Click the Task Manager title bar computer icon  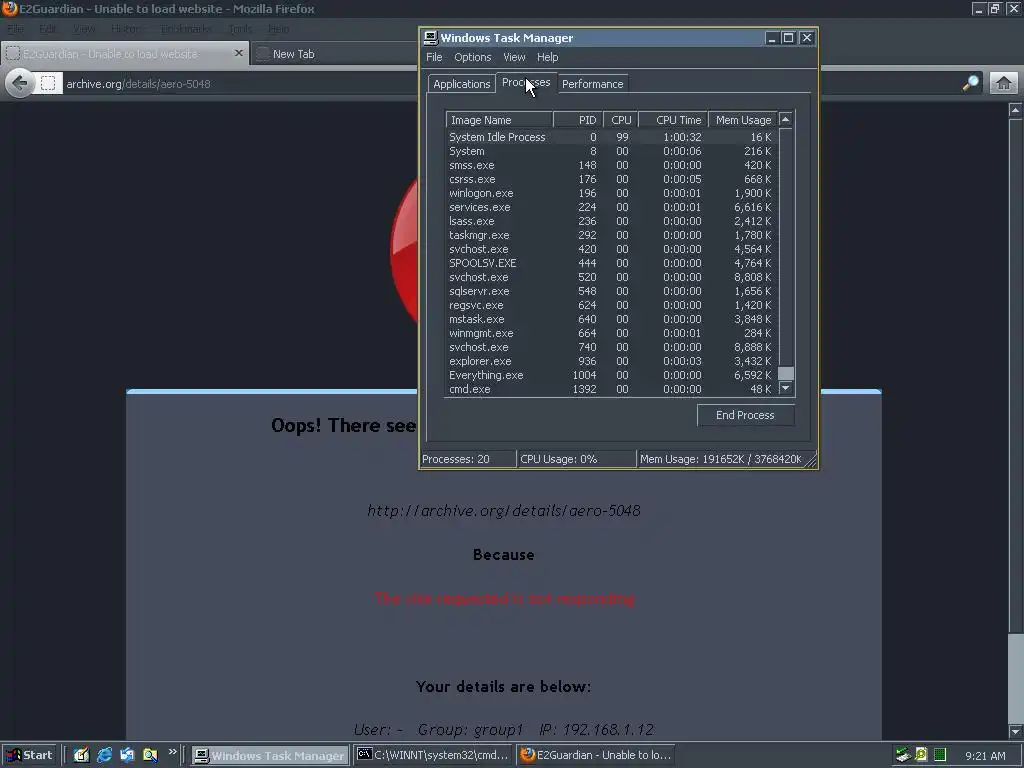coord(430,38)
